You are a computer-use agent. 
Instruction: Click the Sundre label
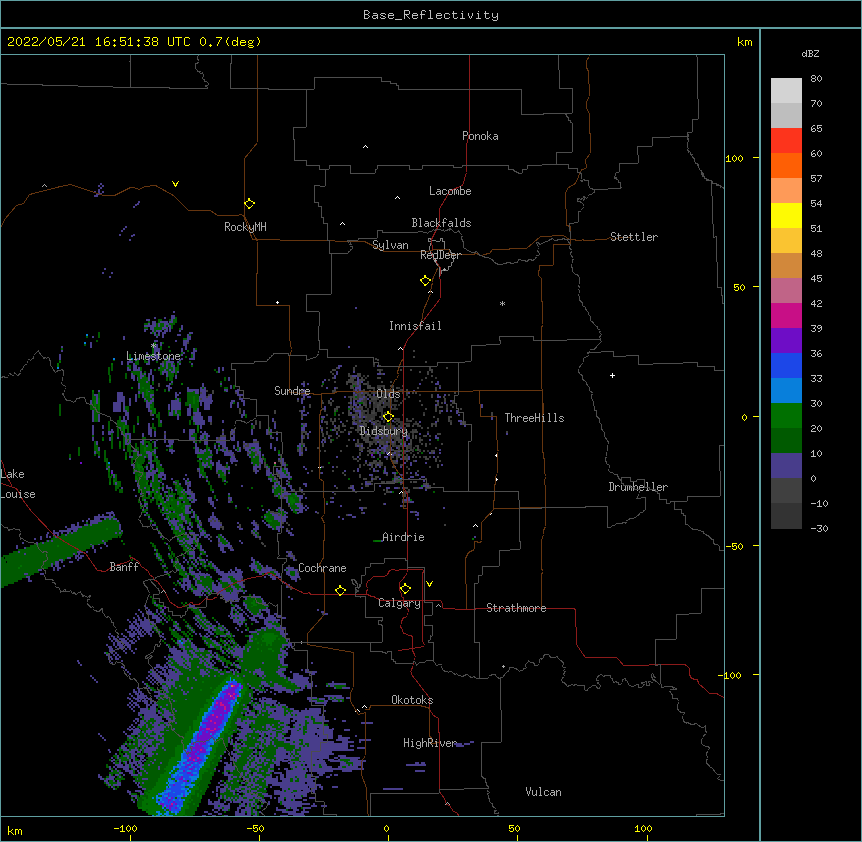click(x=292, y=391)
